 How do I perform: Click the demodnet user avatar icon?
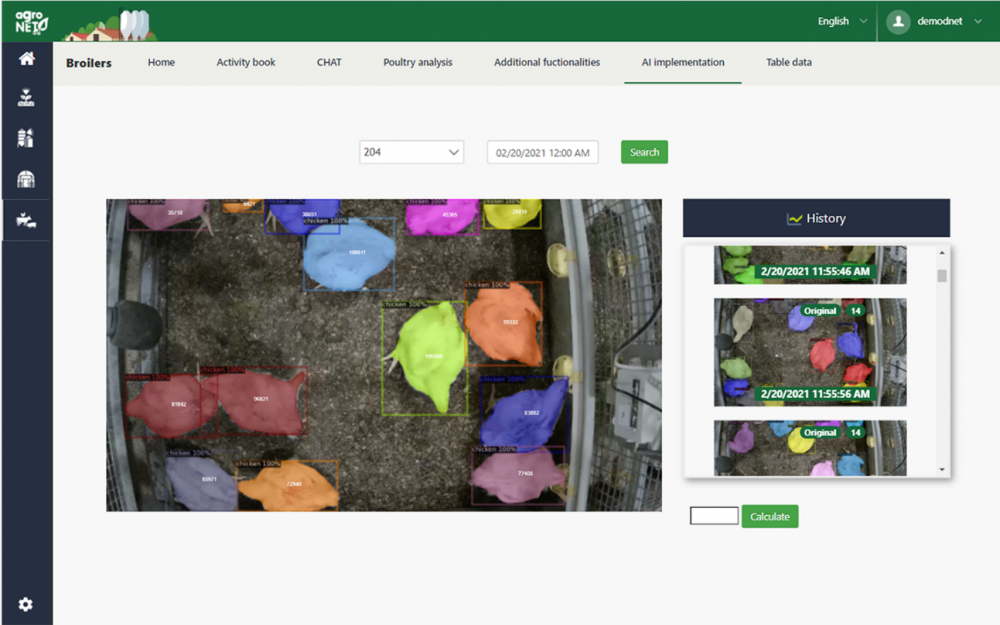(x=899, y=21)
